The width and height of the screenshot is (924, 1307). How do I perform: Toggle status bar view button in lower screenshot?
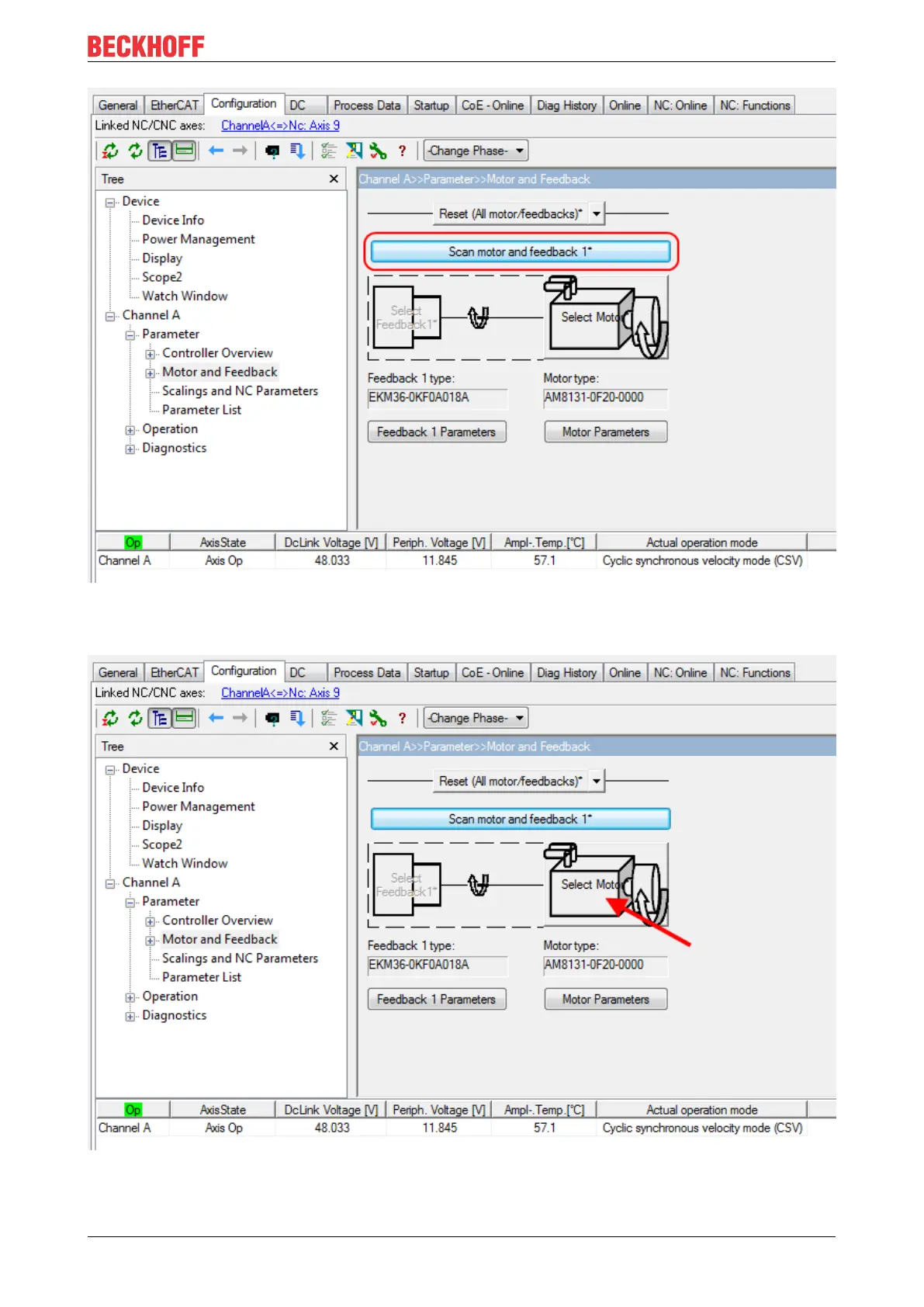[x=184, y=718]
